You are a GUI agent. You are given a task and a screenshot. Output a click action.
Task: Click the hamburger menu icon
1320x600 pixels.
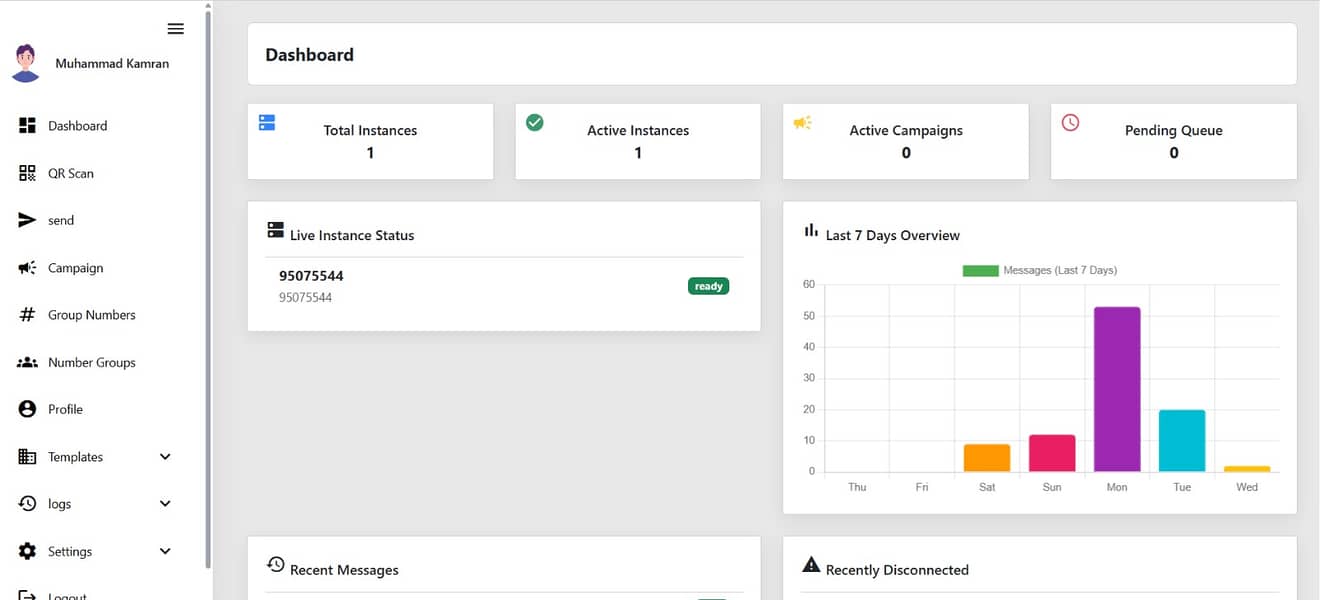point(176,29)
